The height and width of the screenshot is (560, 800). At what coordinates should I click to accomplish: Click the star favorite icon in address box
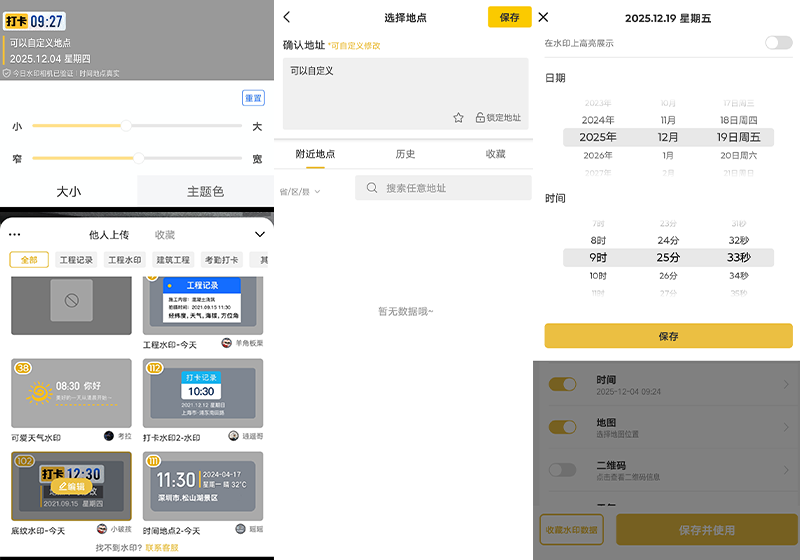[458, 118]
